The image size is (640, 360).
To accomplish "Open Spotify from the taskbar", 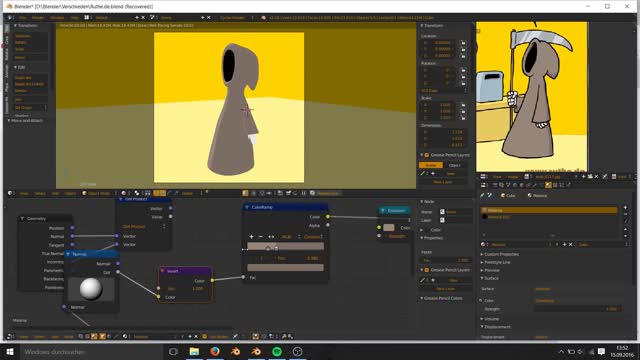I will 277,351.
